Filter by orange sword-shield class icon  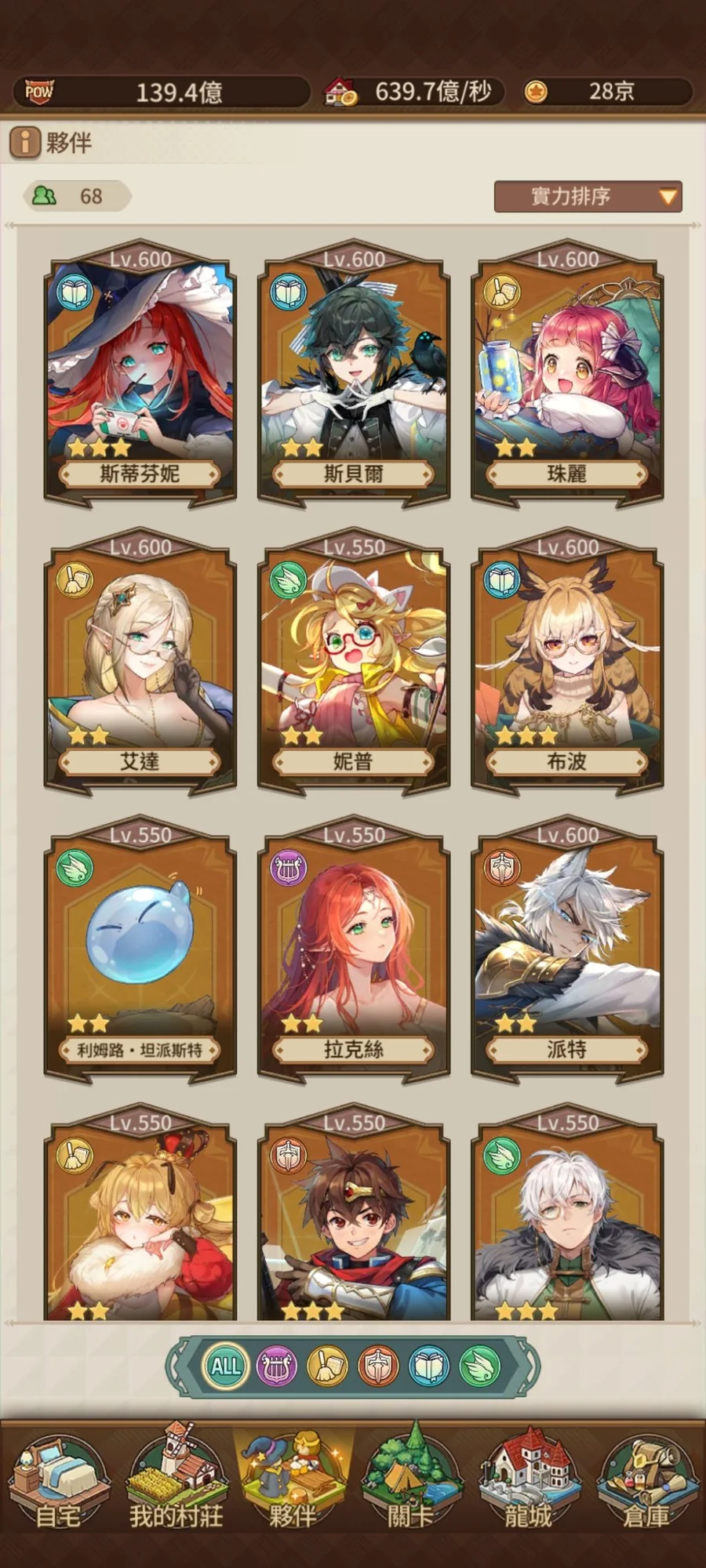click(x=379, y=1367)
